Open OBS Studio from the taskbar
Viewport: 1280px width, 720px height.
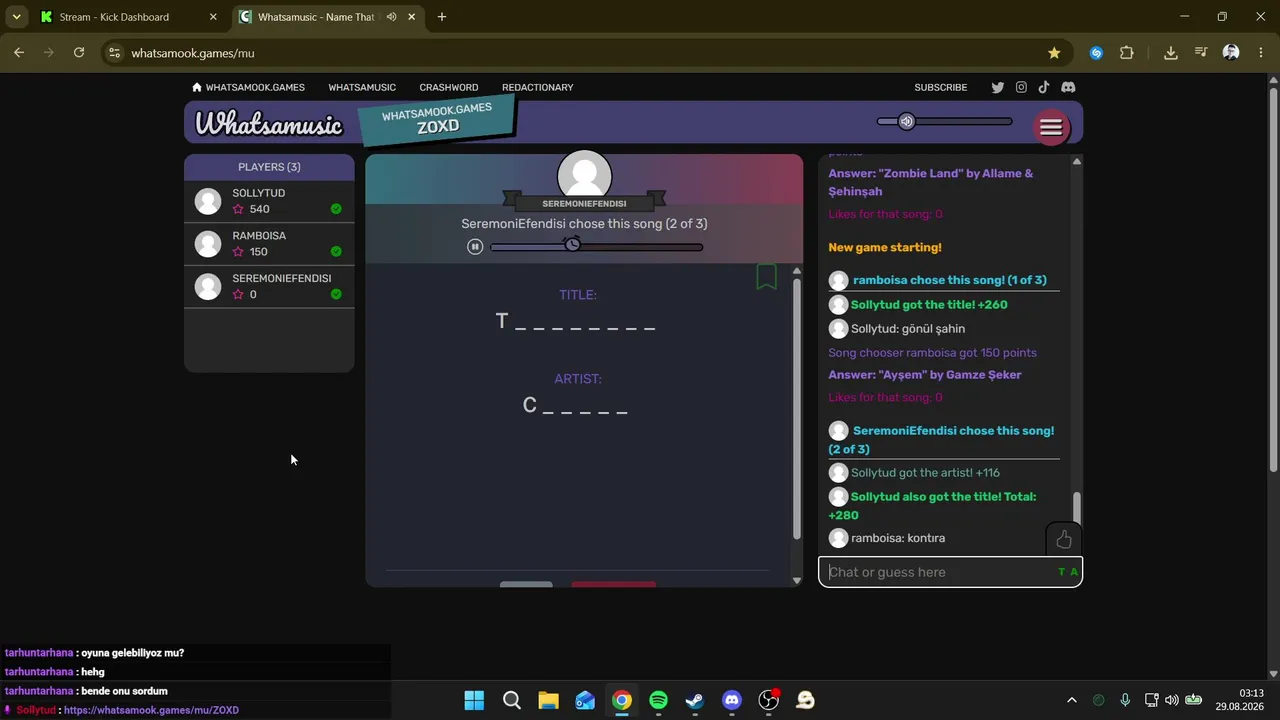[768, 700]
